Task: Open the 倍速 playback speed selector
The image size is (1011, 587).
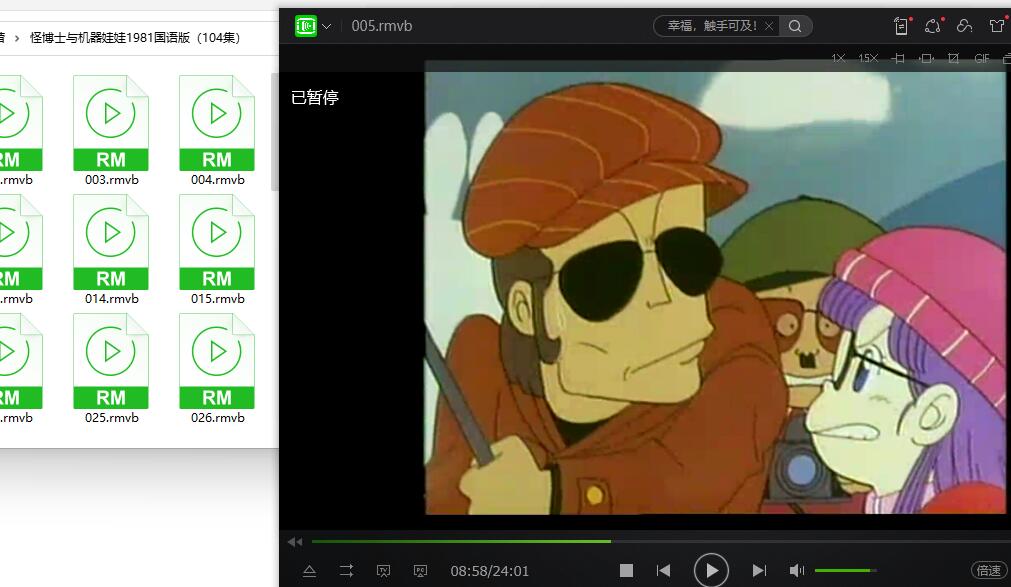Action: [x=988, y=570]
